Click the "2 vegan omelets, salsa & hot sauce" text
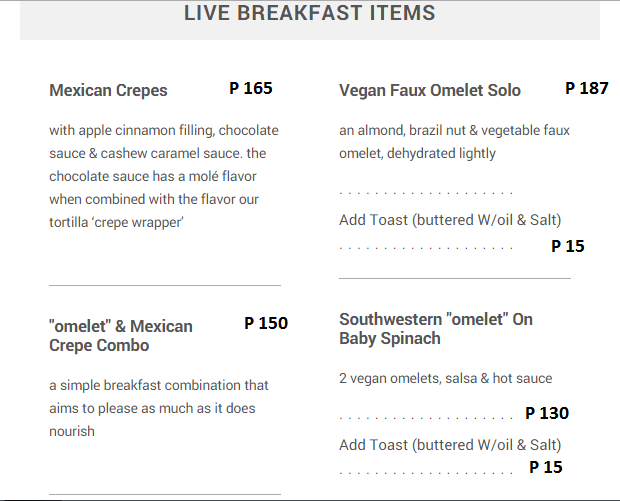The image size is (620, 501). (x=446, y=378)
